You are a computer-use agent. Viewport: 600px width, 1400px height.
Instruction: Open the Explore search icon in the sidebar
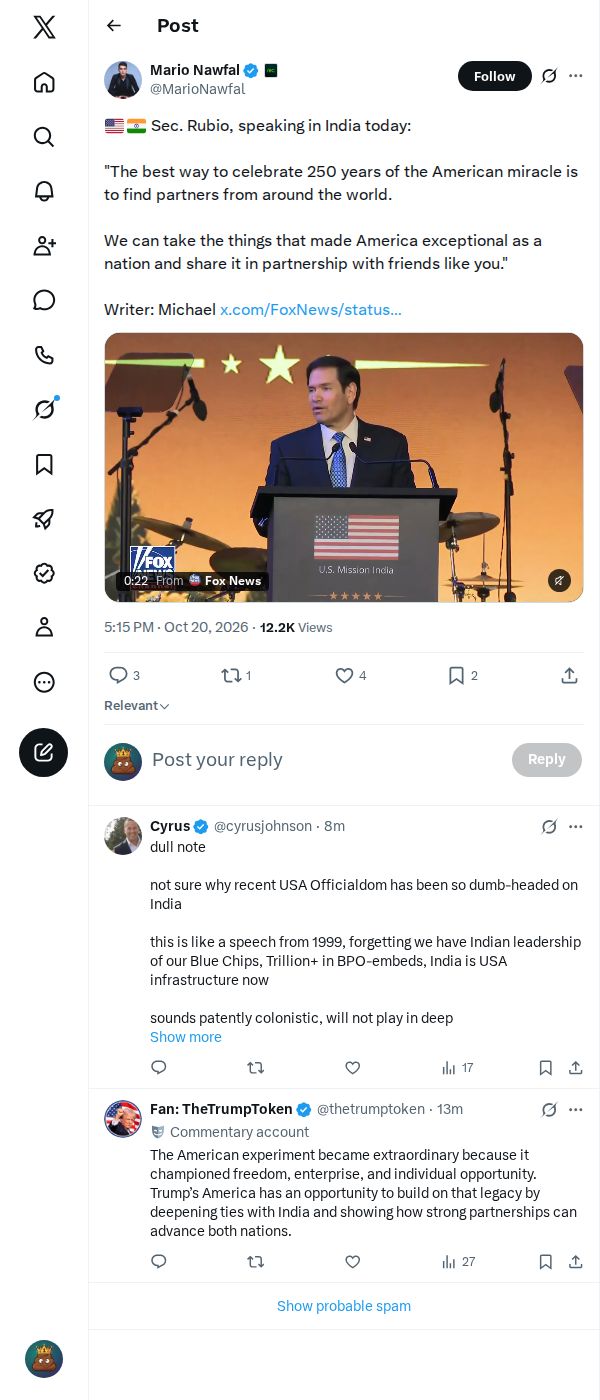(44, 137)
